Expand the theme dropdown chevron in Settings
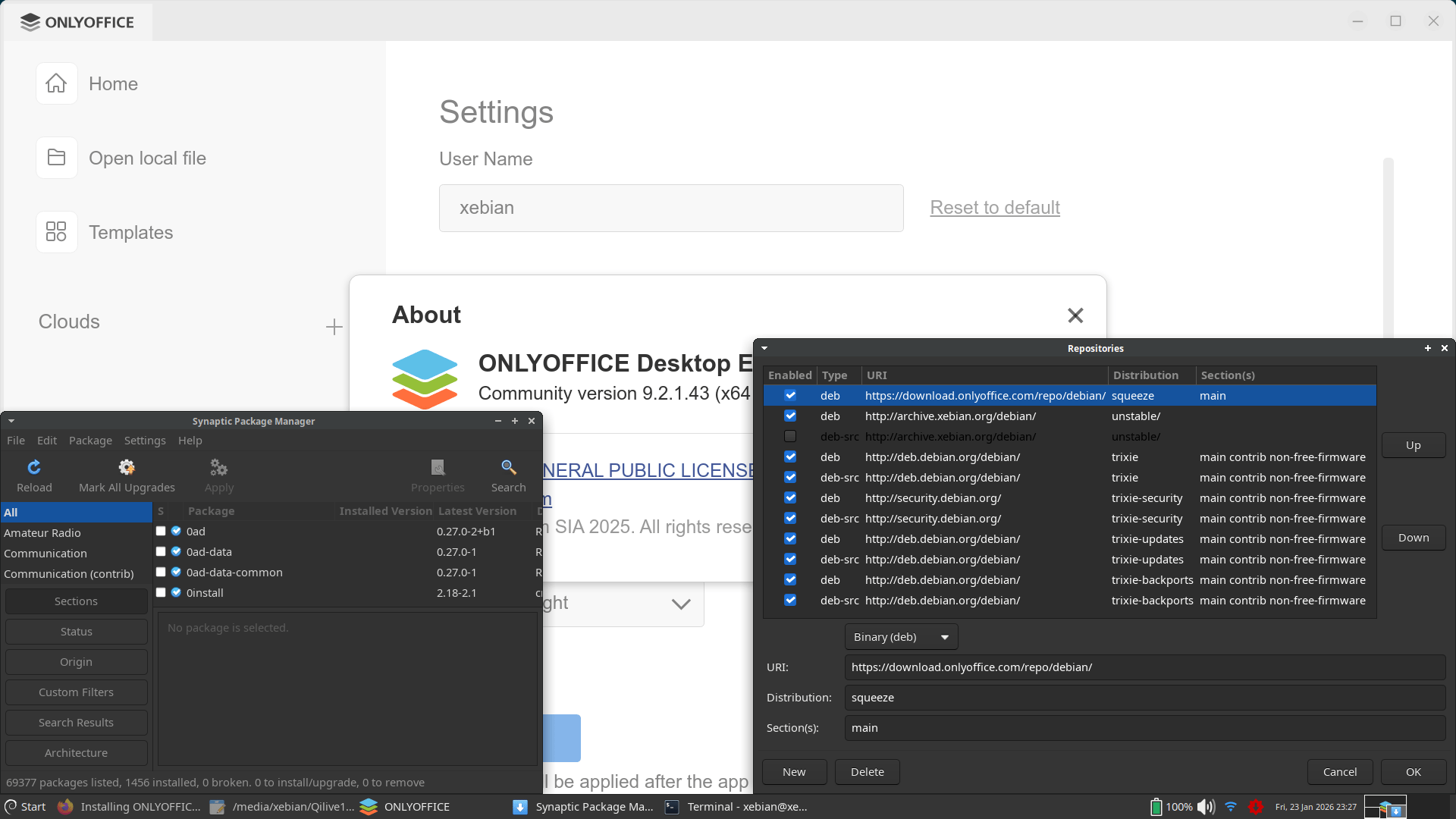 click(x=680, y=604)
